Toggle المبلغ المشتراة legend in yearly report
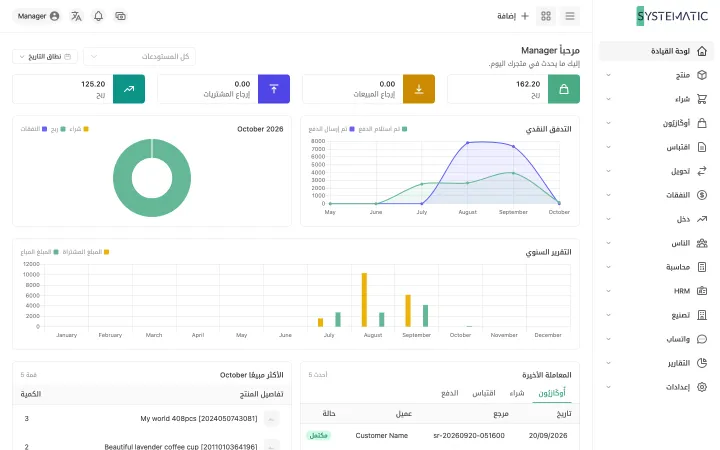Image resolution: width=720 pixels, height=450 pixels. [x=86, y=252]
